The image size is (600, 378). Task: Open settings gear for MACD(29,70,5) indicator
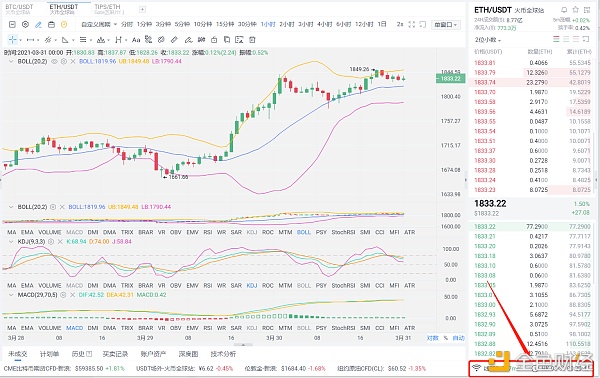tap(63, 295)
